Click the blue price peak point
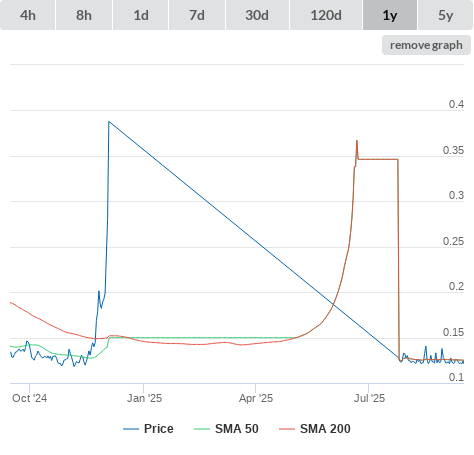 click(109, 122)
